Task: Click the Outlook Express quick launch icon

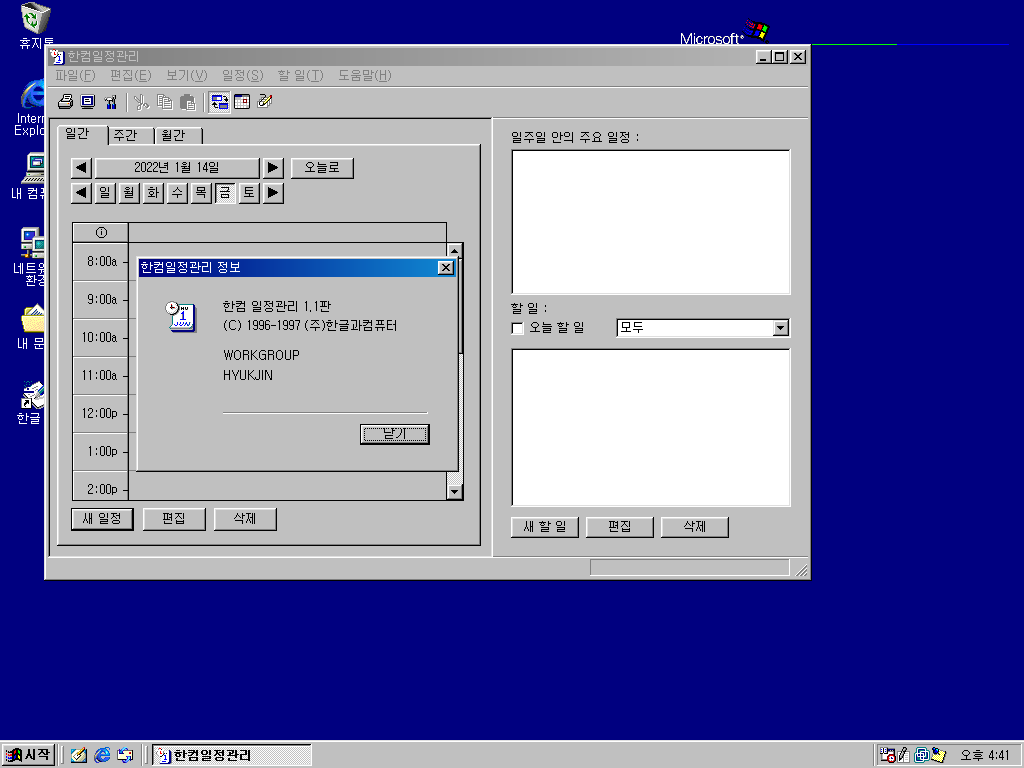Action: (x=125, y=755)
